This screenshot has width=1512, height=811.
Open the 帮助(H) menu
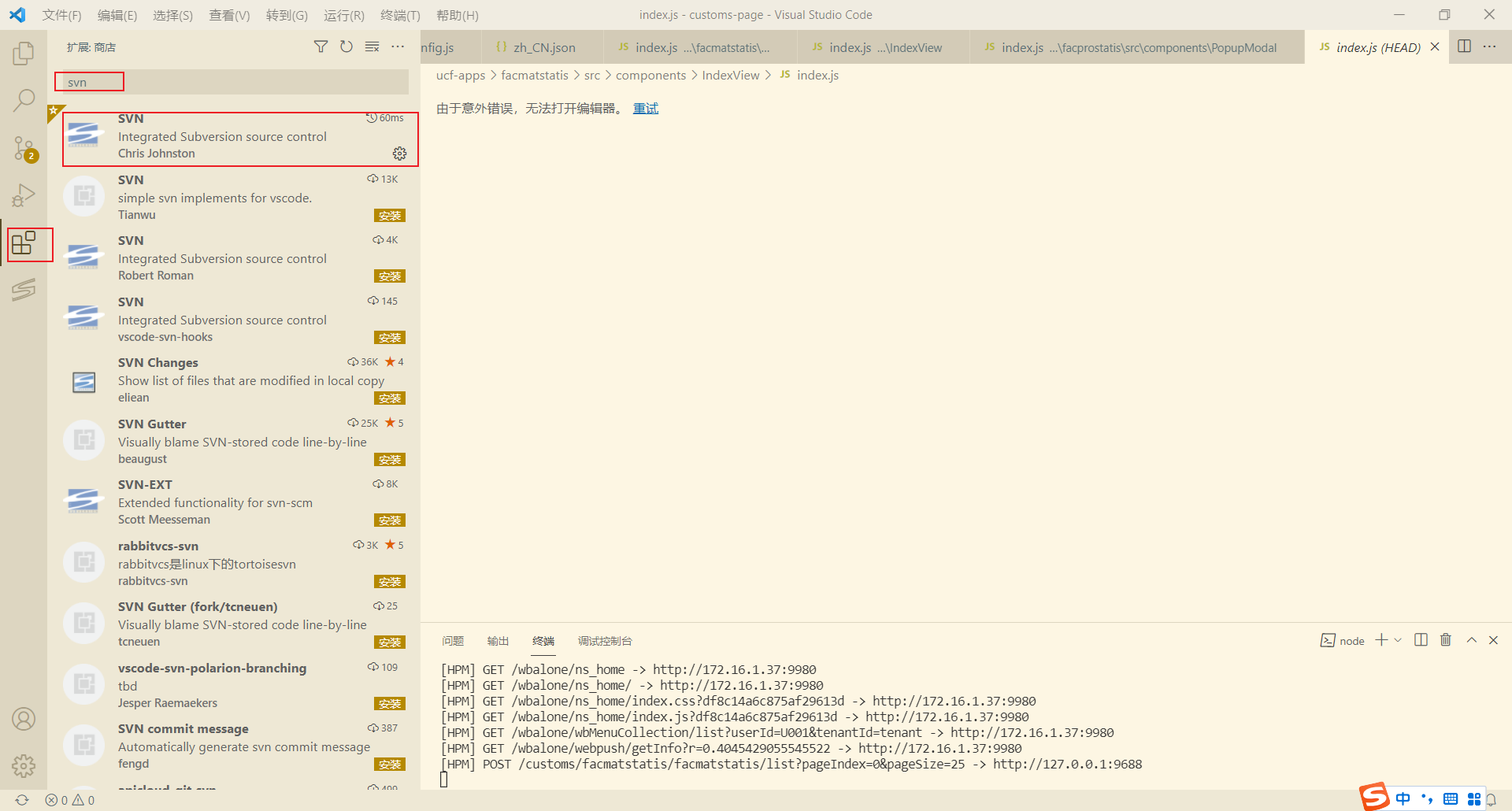pyautogui.click(x=458, y=15)
